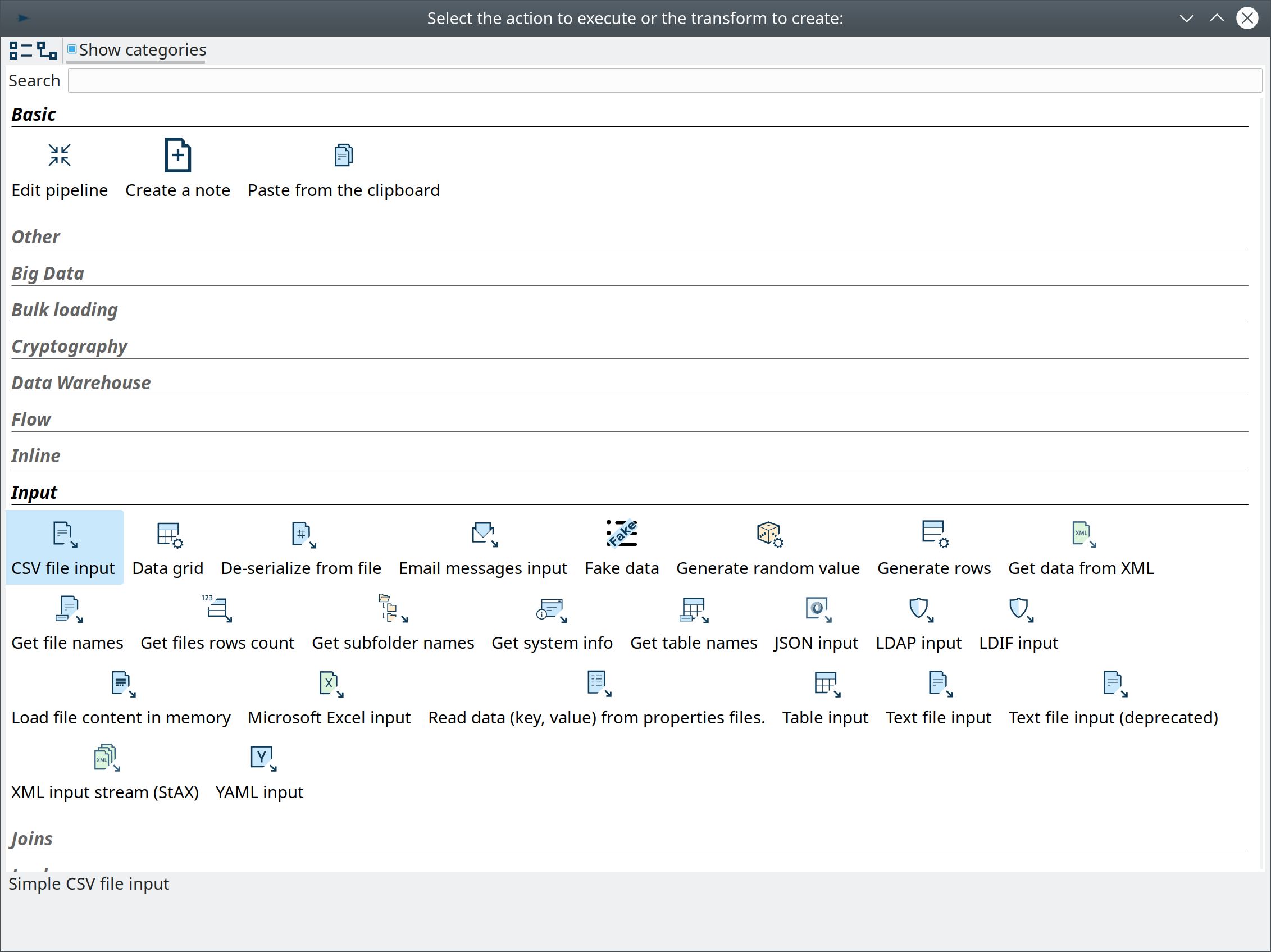The width and height of the screenshot is (1271, 952).
Task: Pick the Microsoft Excel input transform
Action: point(329,684)
